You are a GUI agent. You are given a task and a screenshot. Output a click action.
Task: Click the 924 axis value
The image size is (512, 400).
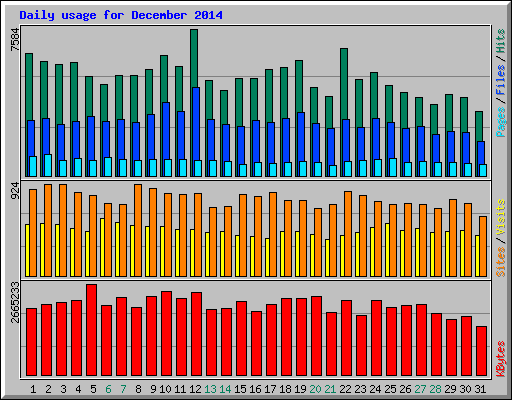tap(15, 191)
